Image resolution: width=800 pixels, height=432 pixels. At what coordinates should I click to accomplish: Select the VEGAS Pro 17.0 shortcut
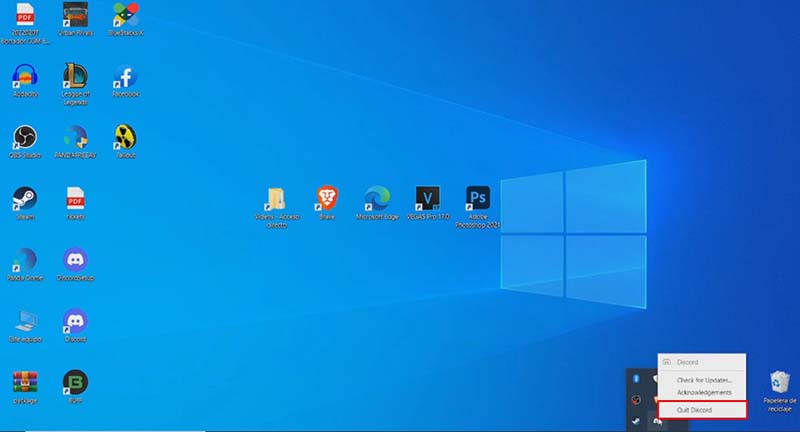coord(428,203)
